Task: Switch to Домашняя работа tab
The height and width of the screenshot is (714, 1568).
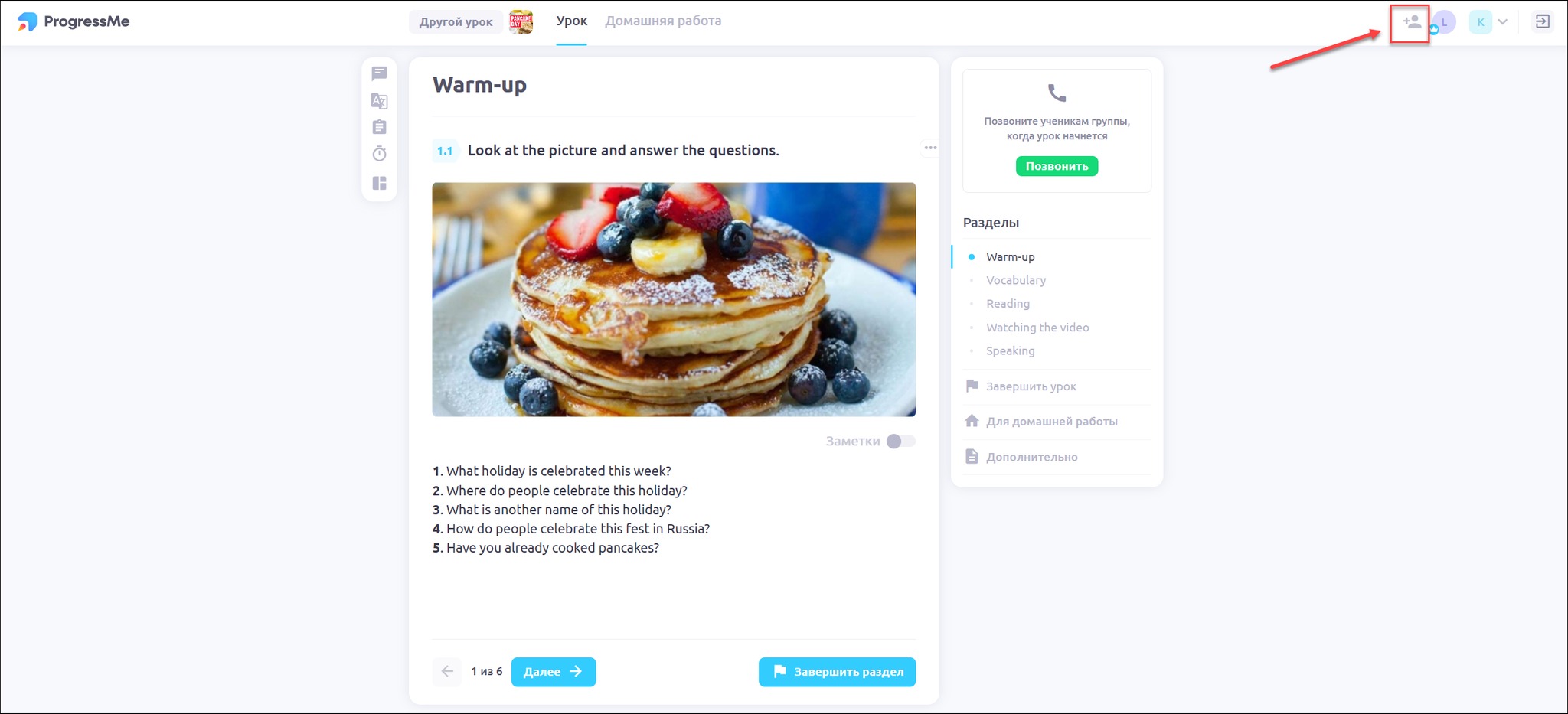Action: [663, 21]
